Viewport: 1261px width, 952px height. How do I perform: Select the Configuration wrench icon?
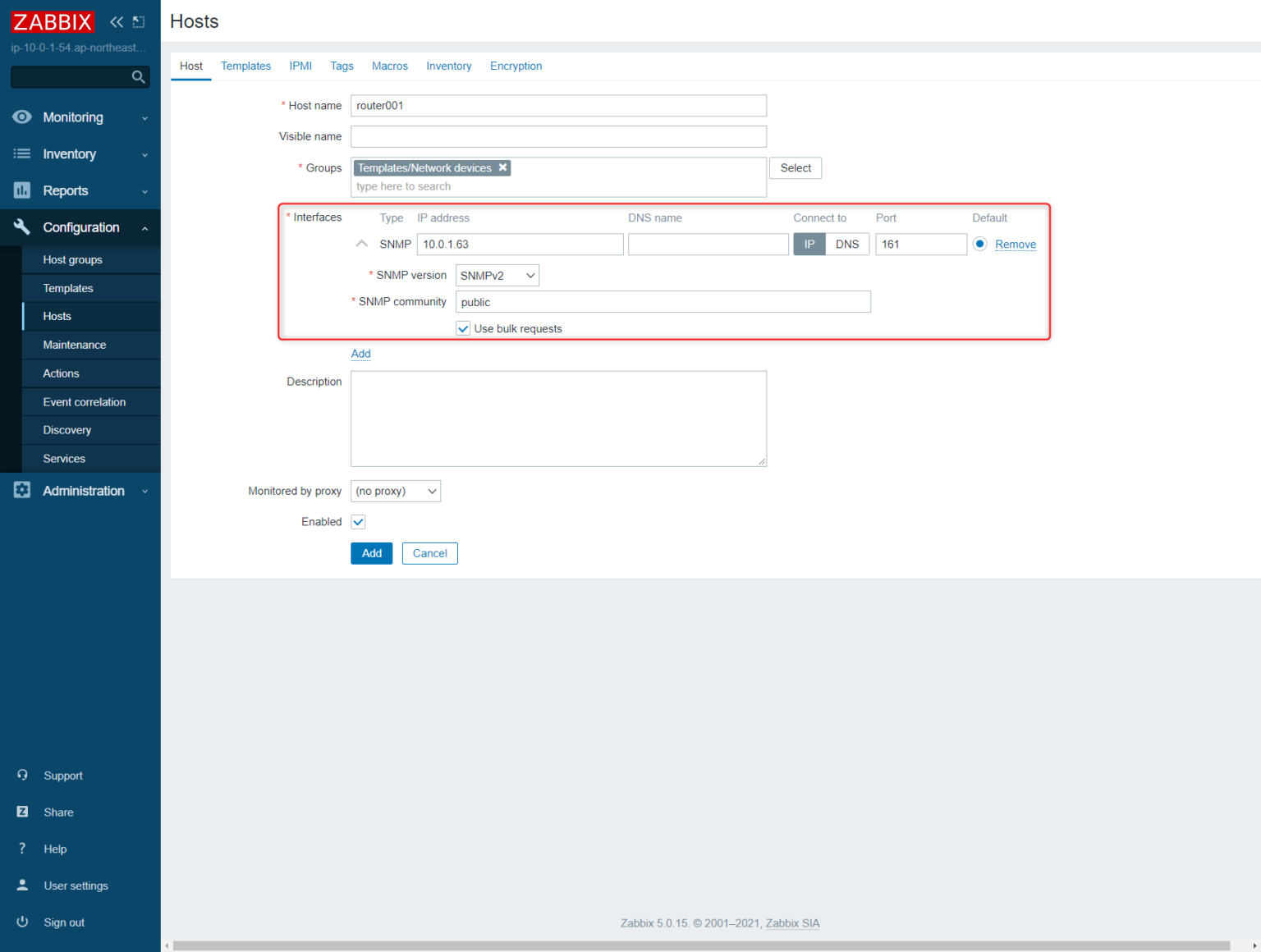click(21, 227)
